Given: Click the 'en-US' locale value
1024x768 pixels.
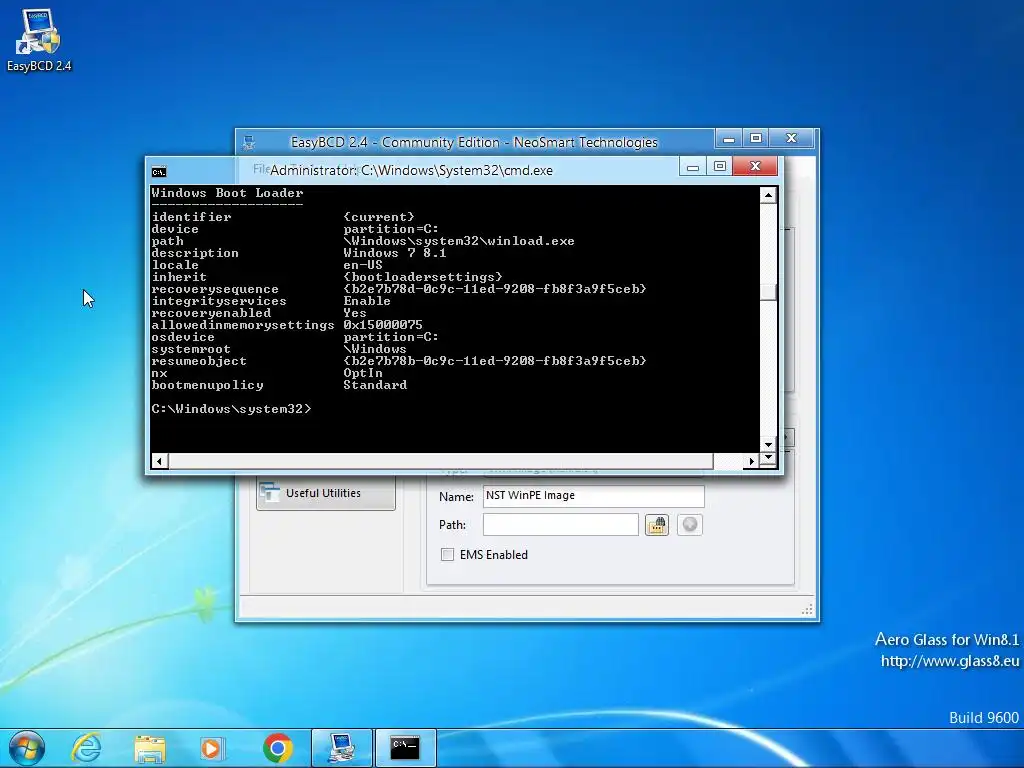Looking at the screenshot, I should click(363, 264).
